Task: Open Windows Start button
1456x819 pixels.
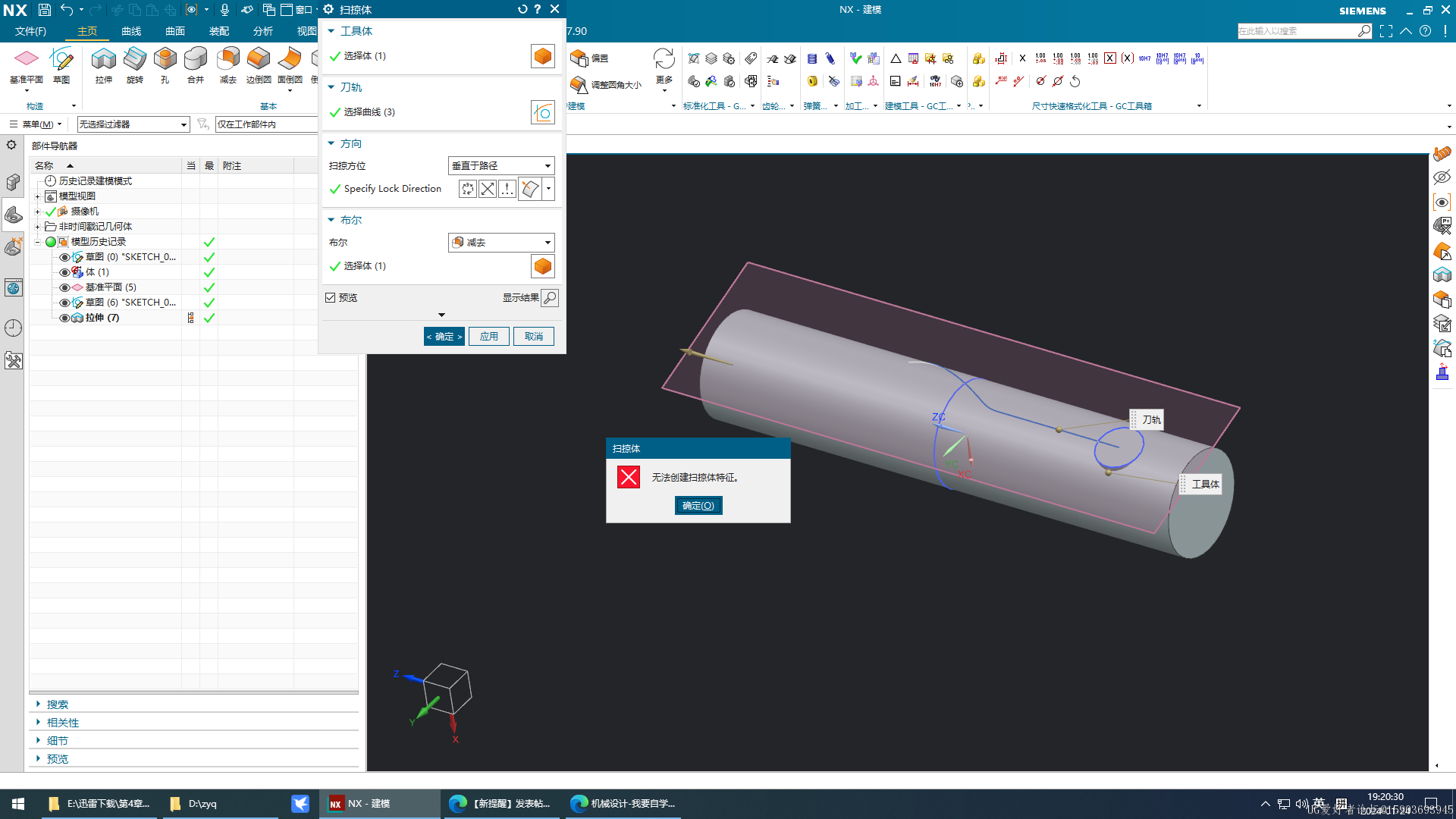Action: 18,804
